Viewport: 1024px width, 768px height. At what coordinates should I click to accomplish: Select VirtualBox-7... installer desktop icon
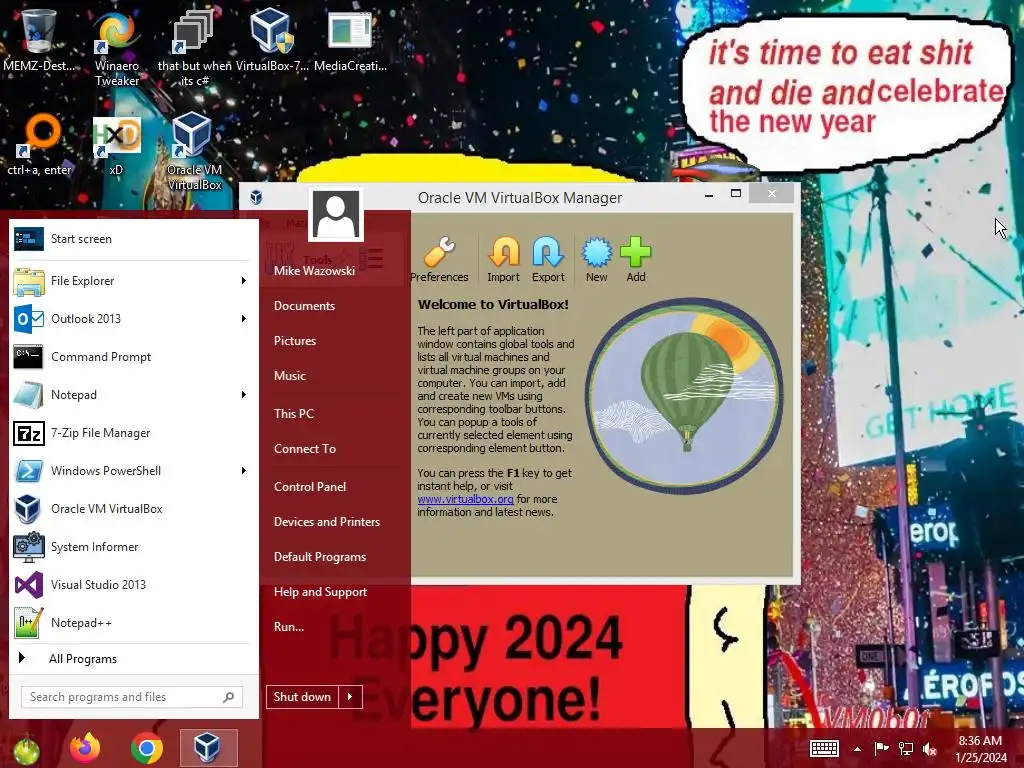point(272,40)
